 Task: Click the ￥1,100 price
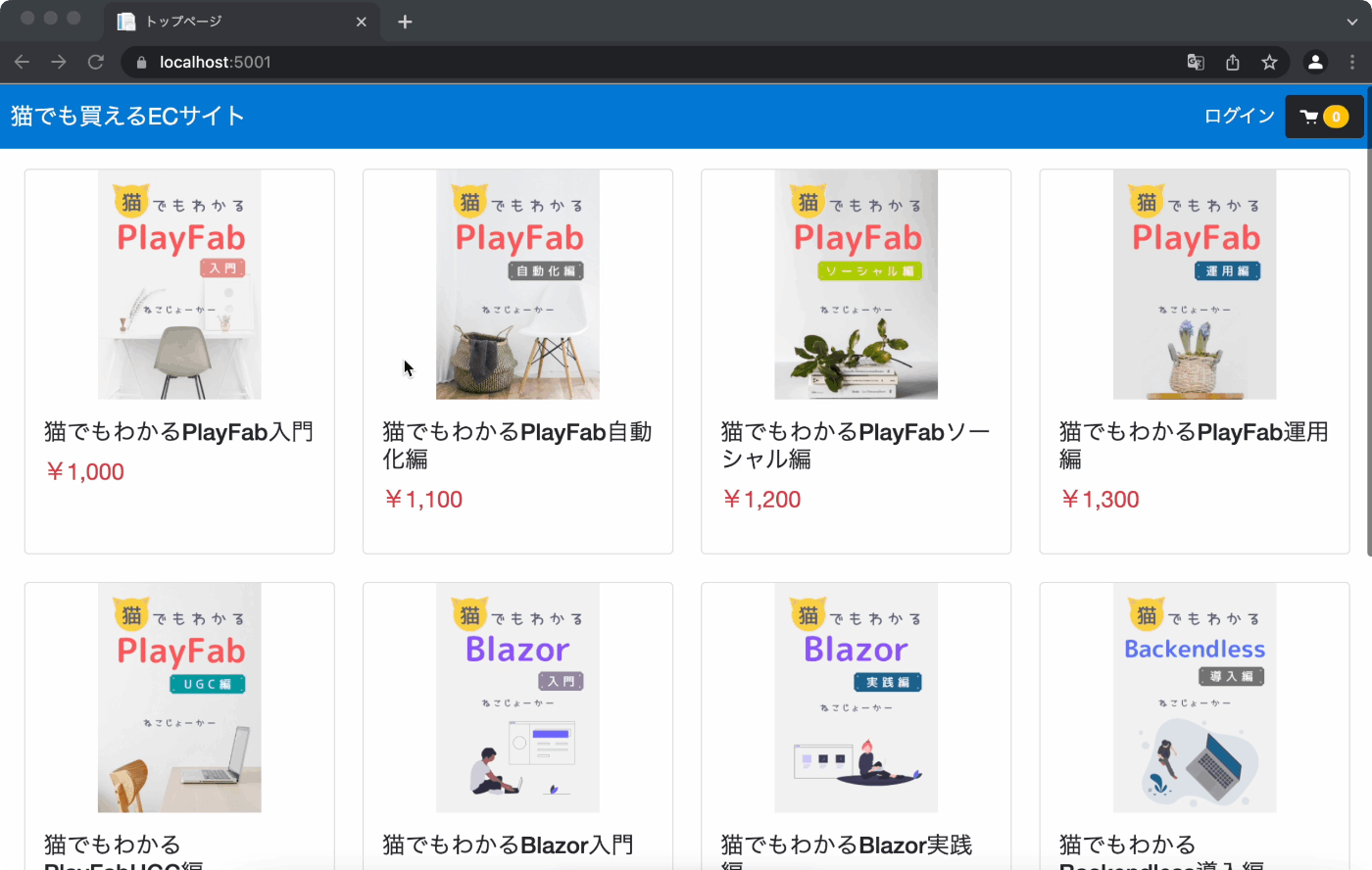pos(422,500)
